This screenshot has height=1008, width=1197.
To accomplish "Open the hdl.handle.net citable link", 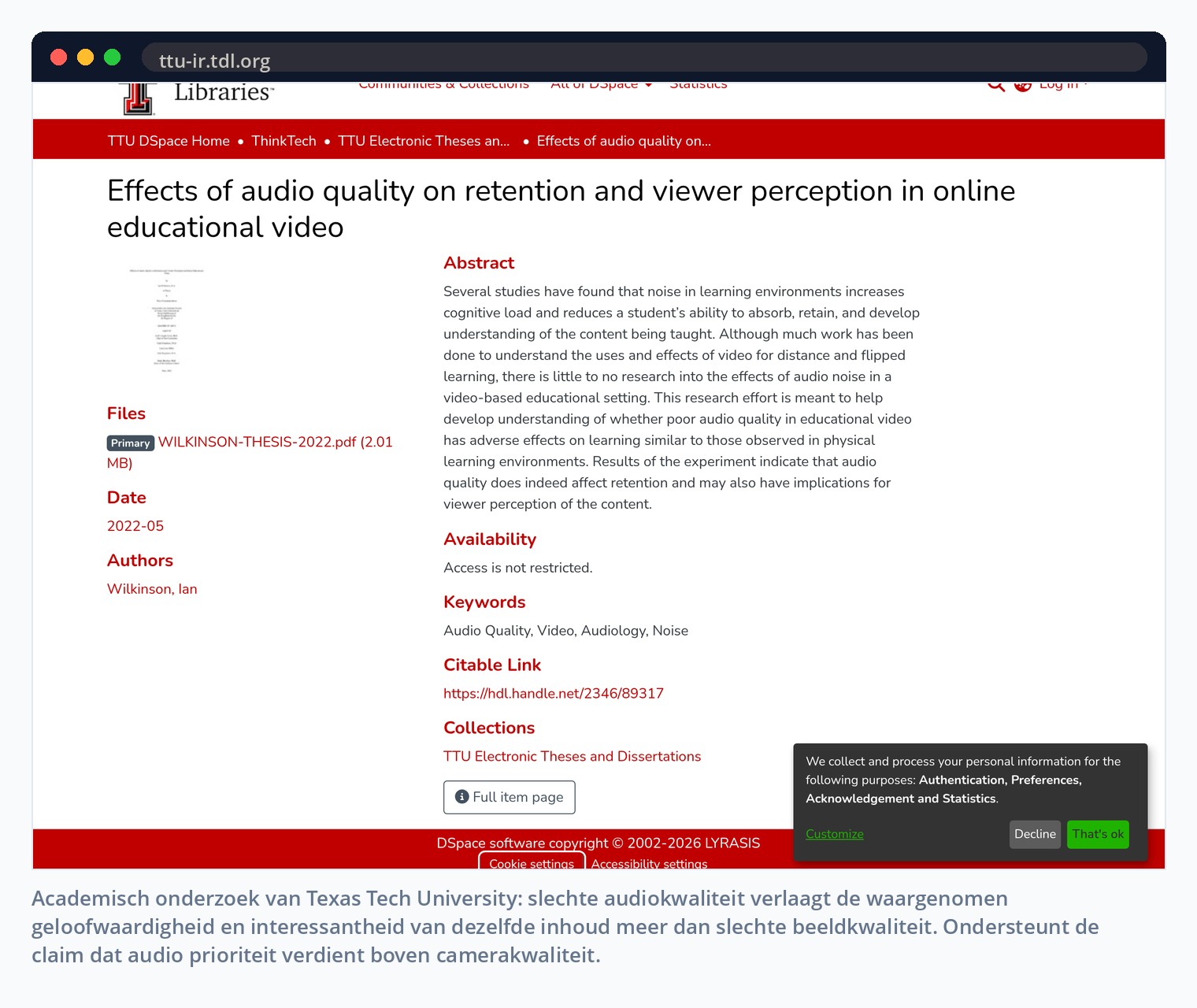I will pos(554,694).
